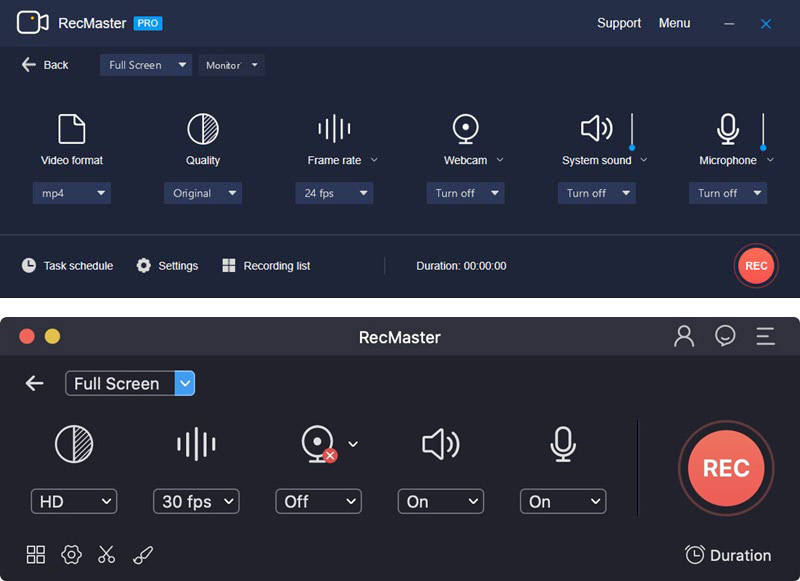Click the PRO badge
Image resolution: width=800 pixels, height=581 pixels.
(x=148, y=23)
